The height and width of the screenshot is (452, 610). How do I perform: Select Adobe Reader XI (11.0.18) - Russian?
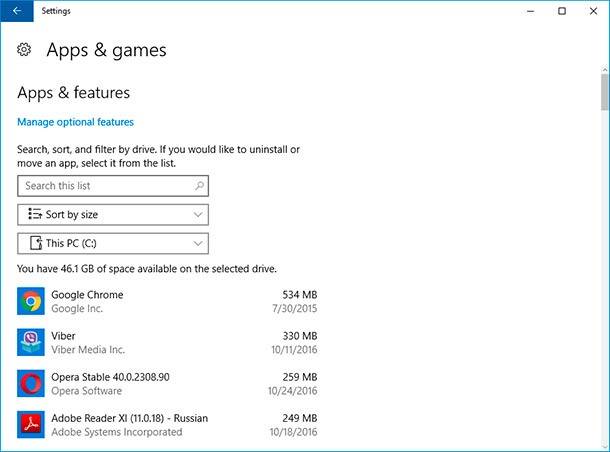pos(130,418)
